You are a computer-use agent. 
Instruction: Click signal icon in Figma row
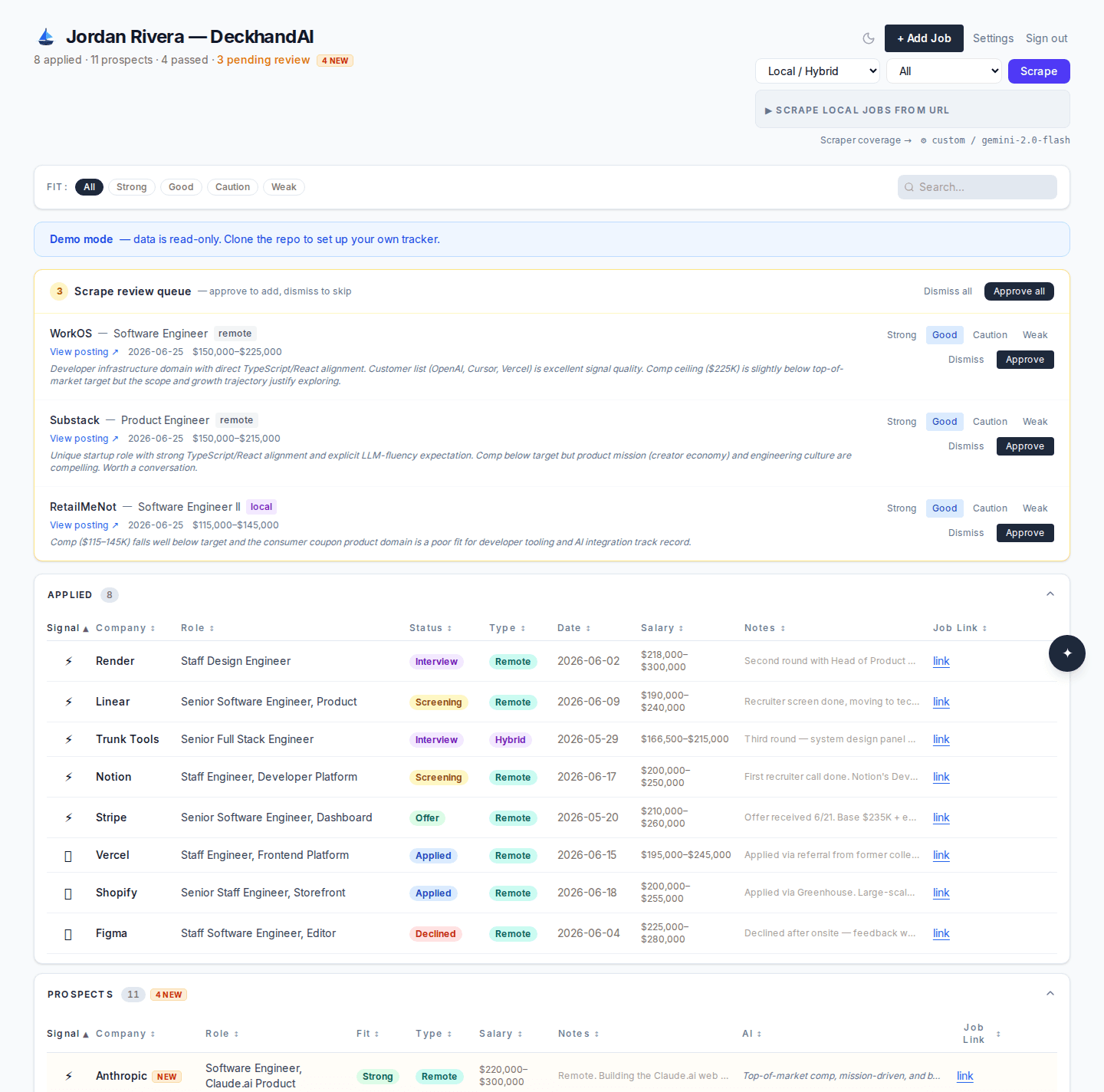[x=68, y=934]
